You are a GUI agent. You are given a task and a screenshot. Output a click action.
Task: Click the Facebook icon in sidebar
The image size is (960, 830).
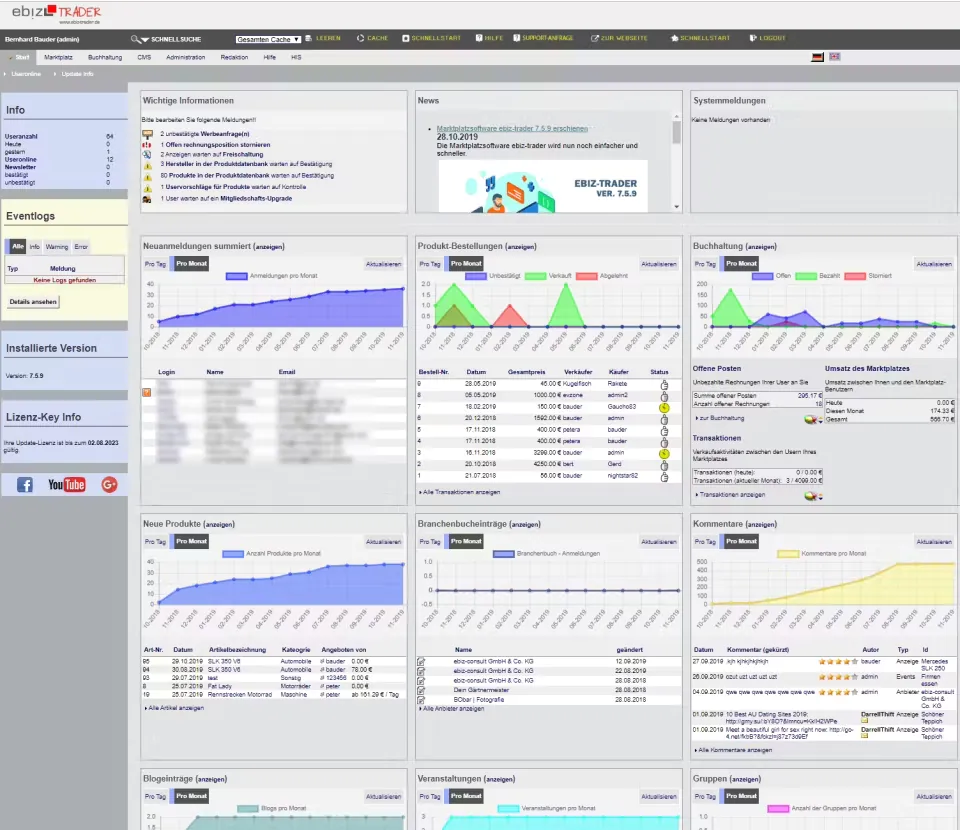25,484
